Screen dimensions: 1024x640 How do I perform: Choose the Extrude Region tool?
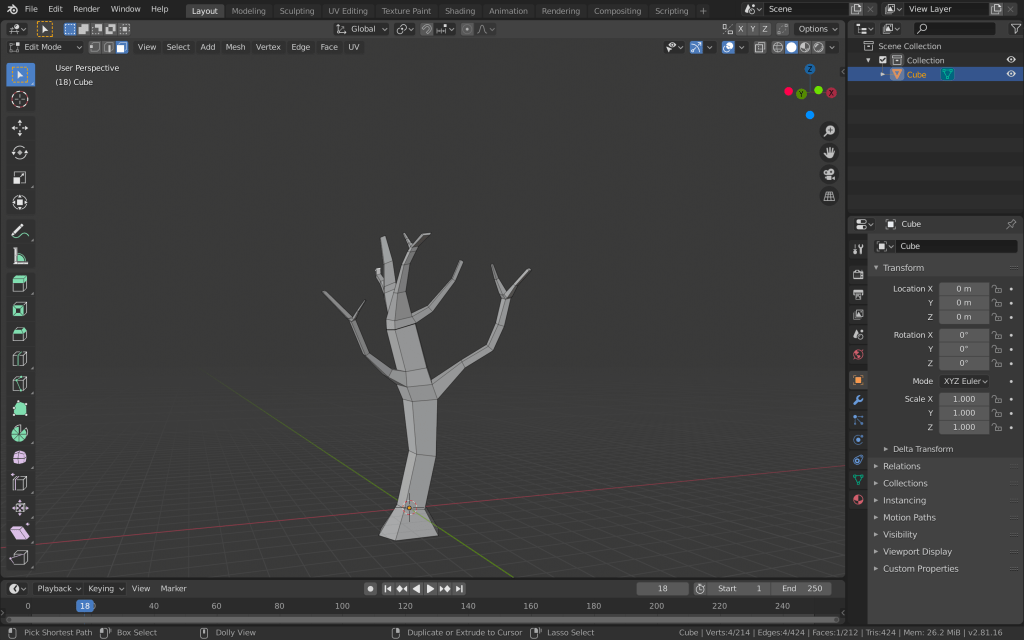(20, 284)
